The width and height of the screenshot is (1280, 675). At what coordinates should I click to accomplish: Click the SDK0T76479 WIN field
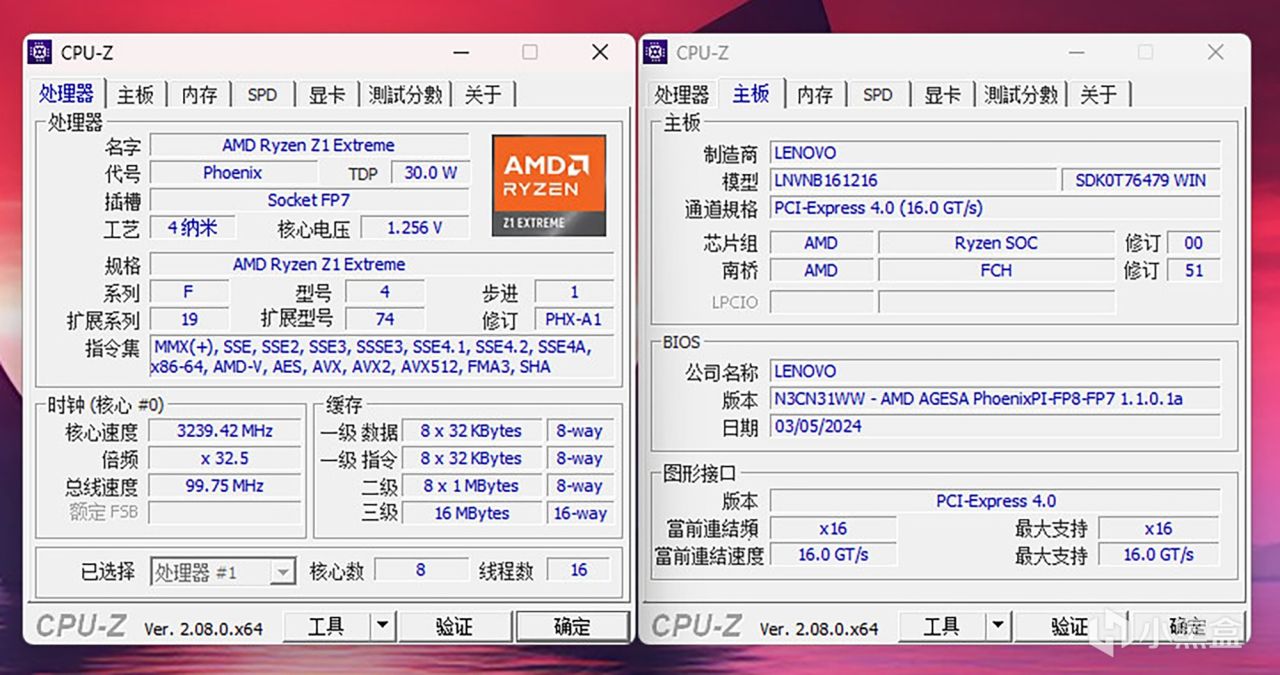1141,181
